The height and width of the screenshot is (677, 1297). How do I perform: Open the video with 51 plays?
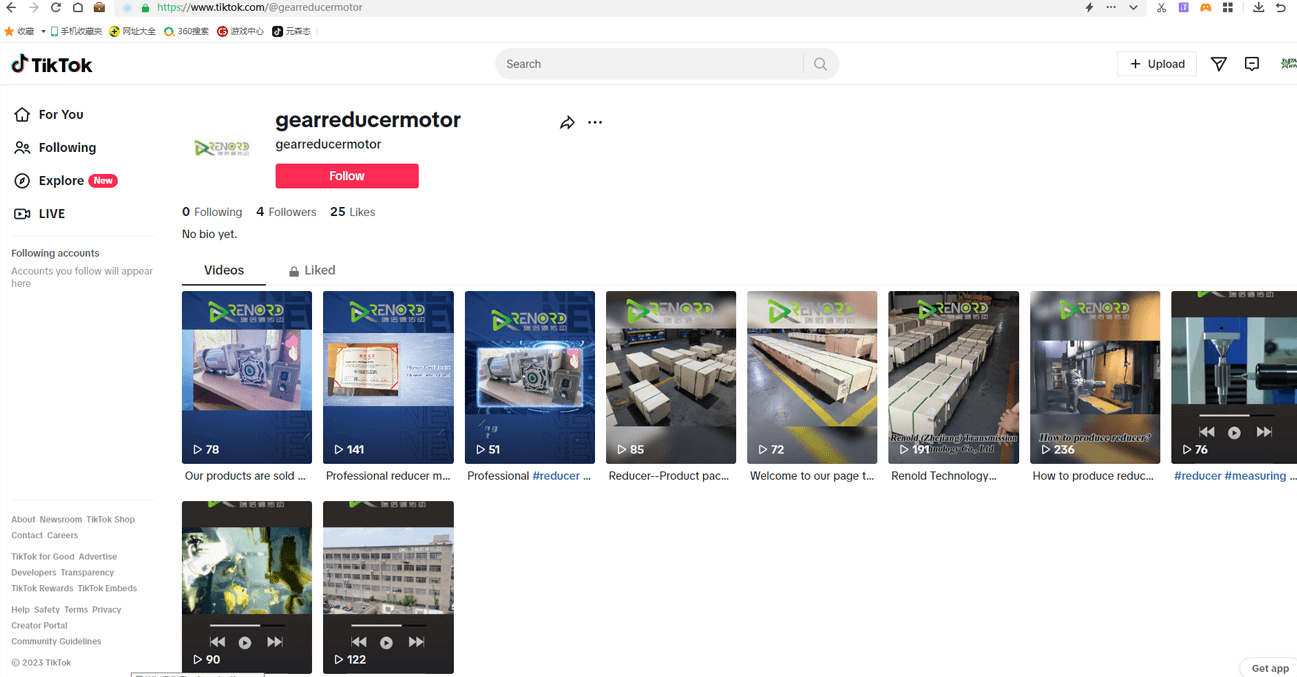click(530, 377)
